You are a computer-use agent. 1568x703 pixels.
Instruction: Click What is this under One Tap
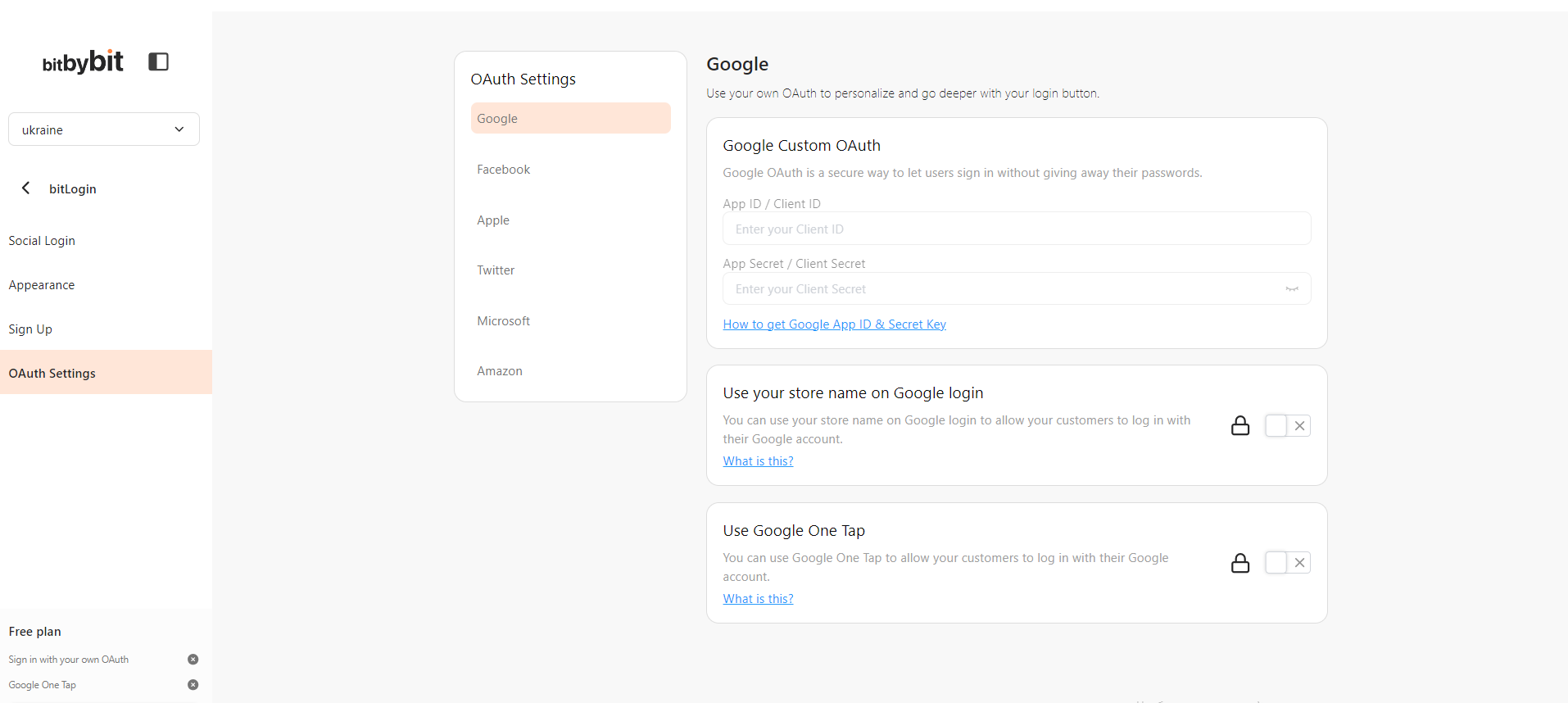758,599
